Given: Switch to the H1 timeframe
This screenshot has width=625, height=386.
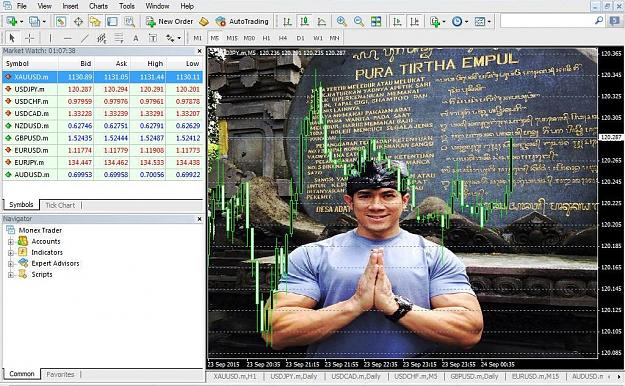Looking at the screenshot, I should pos(267,38).
